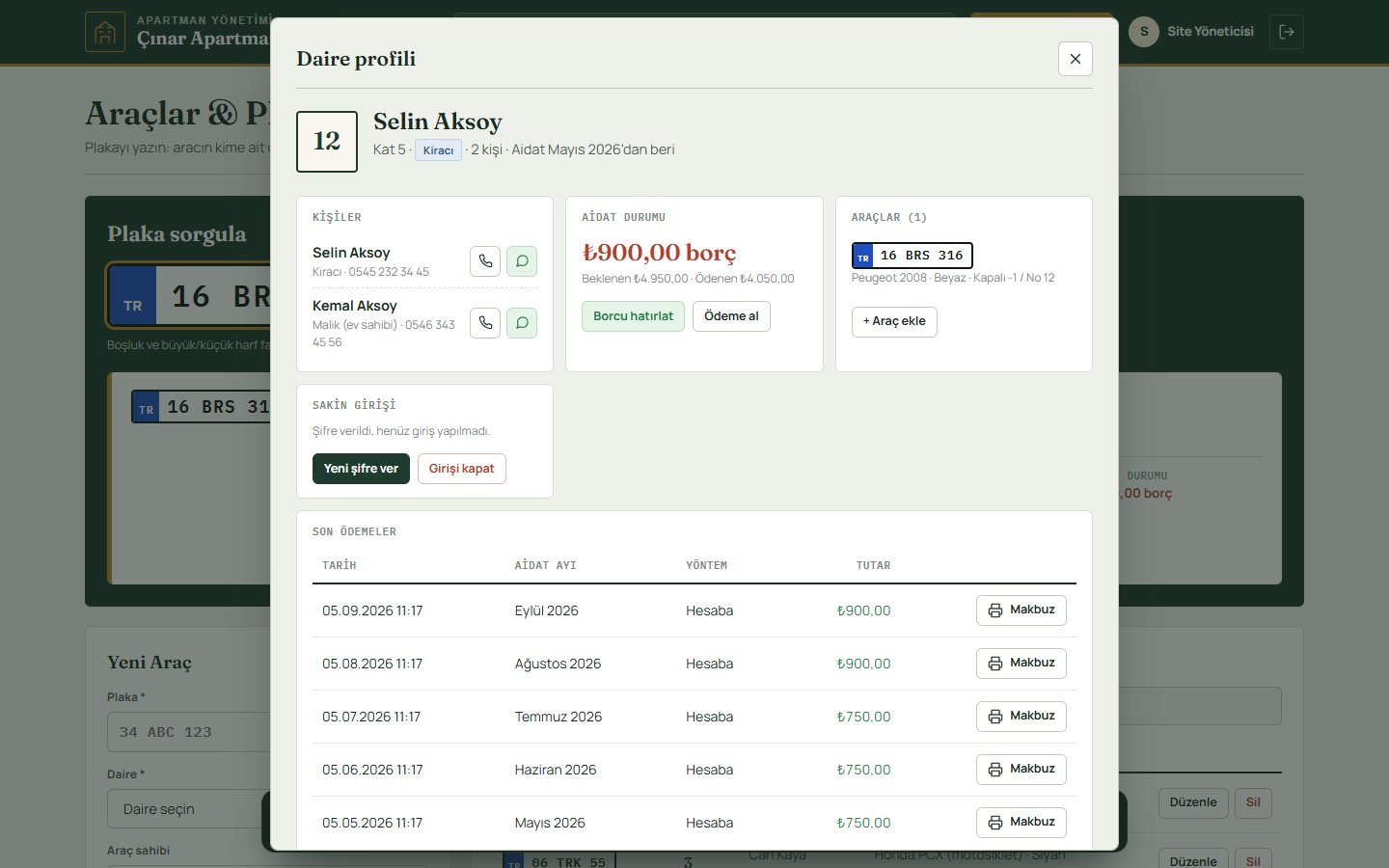The image size is (1389, 868).
Task: Message Selin Aksoy via chat icon
Action: pos(522,261)
